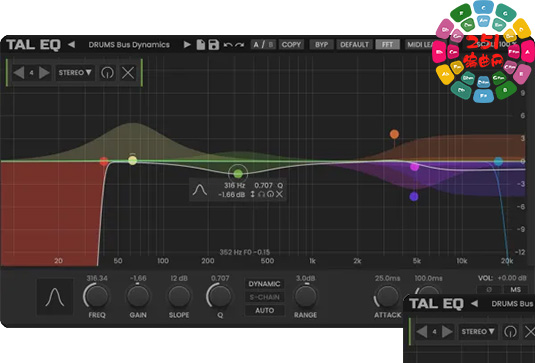Viewport: 535px width, 363px height.
Task: Delete band with X in band selector panel
Action: [128, 73]
